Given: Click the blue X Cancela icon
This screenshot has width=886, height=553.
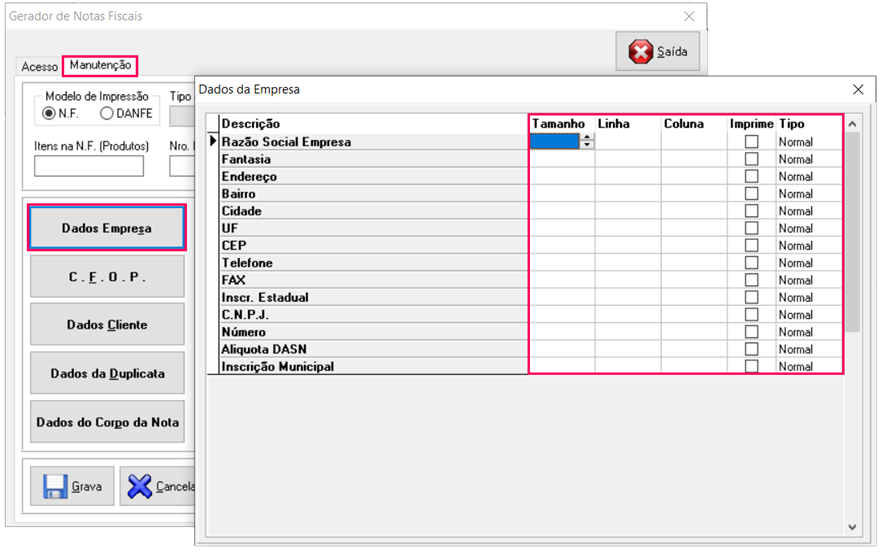Looking at the screenshot, I should (140, 487).
